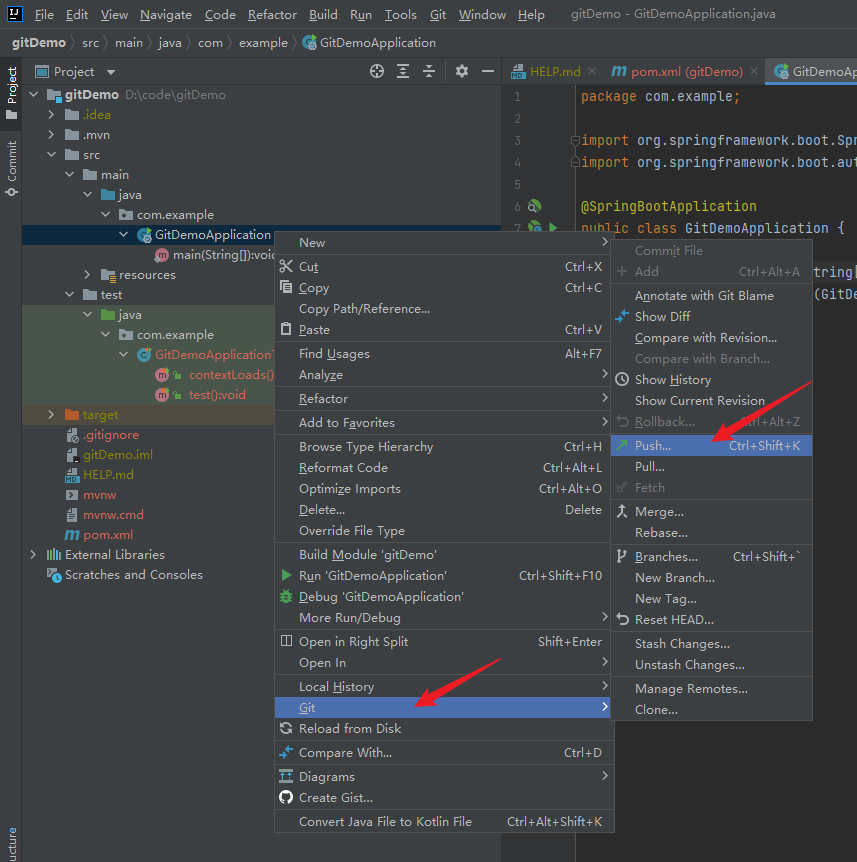Click the Diagrams icon in context menu
Screen dimensions: 857x862
[286, 776]
